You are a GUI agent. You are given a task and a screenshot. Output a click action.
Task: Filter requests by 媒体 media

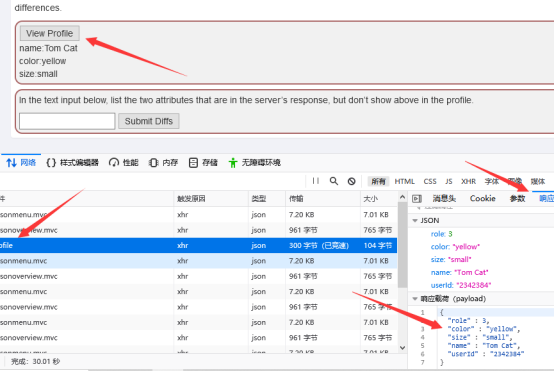click(538, 181)
